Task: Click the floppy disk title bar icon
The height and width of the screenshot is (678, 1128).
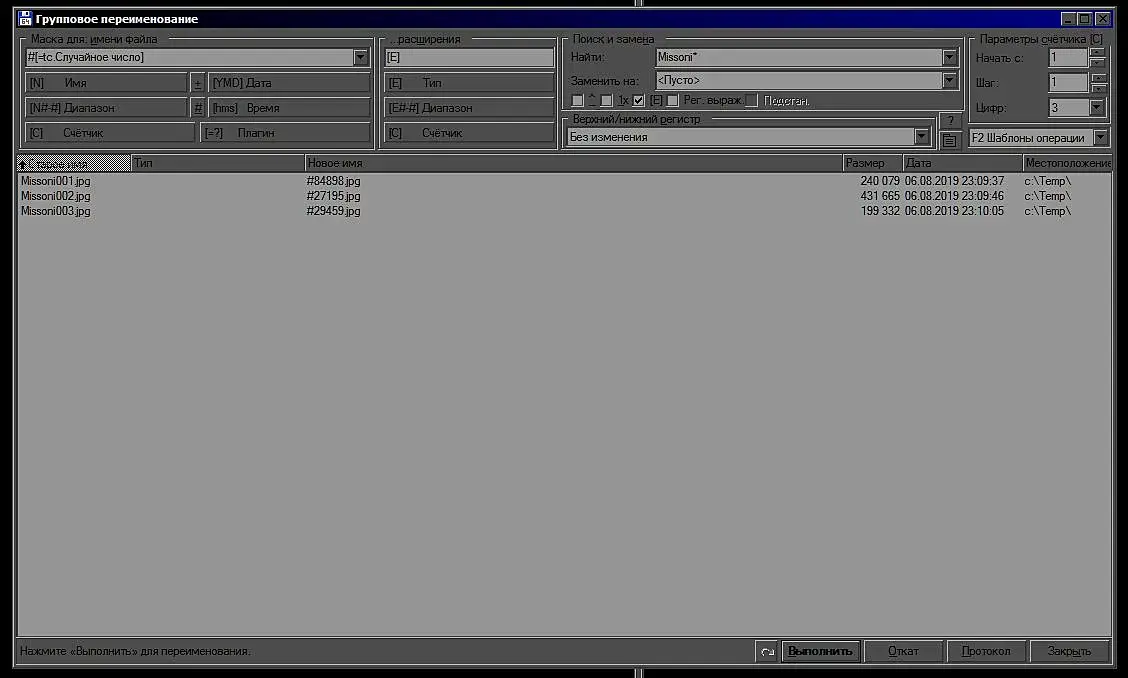Action: click(25, 19)
